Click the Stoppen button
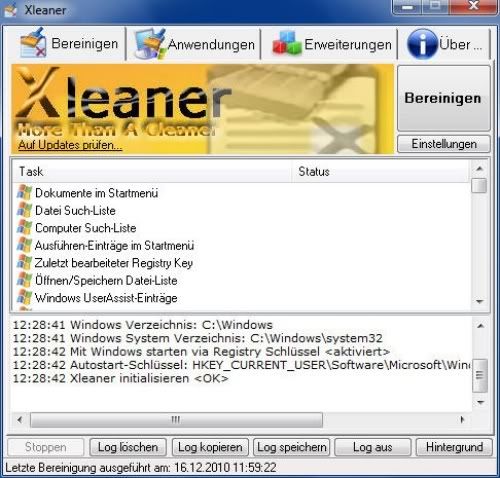The image size is (500, 478). coord(46,447)
